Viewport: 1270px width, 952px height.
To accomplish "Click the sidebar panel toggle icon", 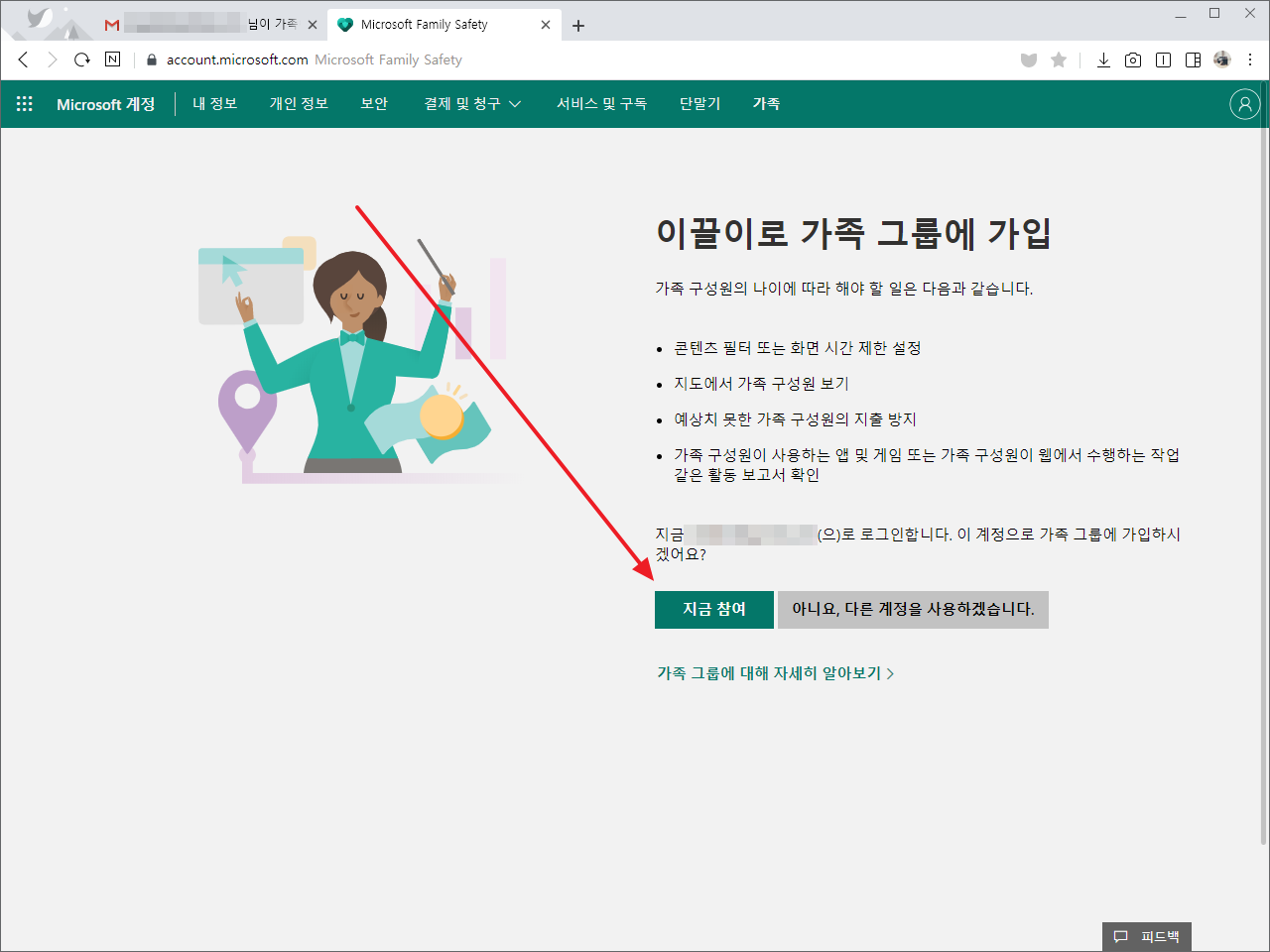I will pos(1164,60).
